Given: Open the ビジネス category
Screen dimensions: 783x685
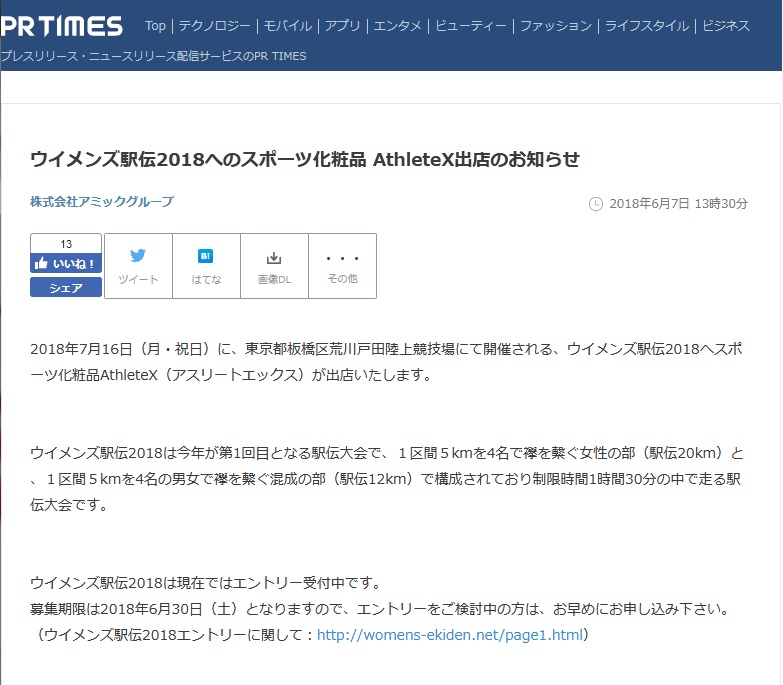Looking at the screenshot, I should coord(726,25).
